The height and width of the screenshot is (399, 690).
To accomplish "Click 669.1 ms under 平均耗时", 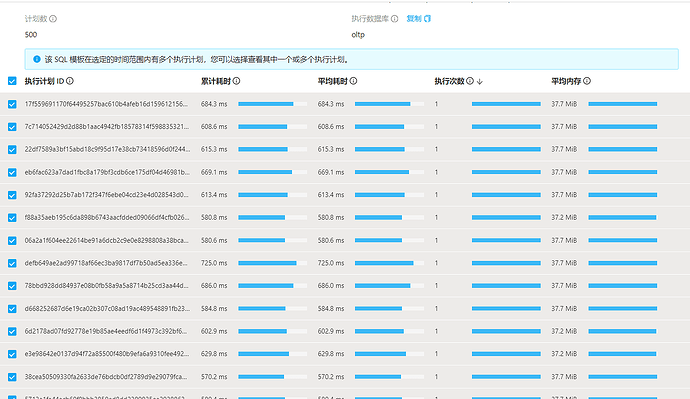I will tap(331, 172).
